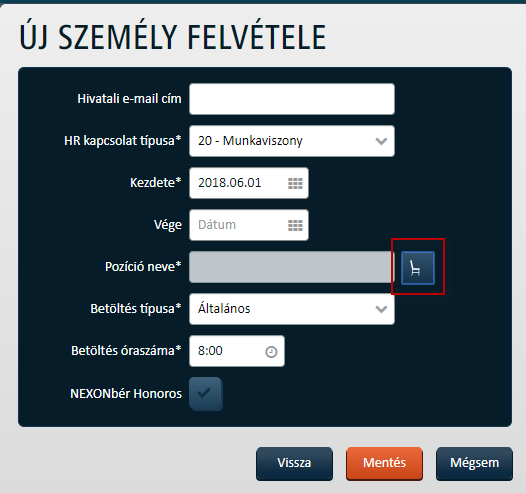
Task: Toggle the NEXONbér Honoros checkbox
Action: pyautogui.click(x=206, y=393)
